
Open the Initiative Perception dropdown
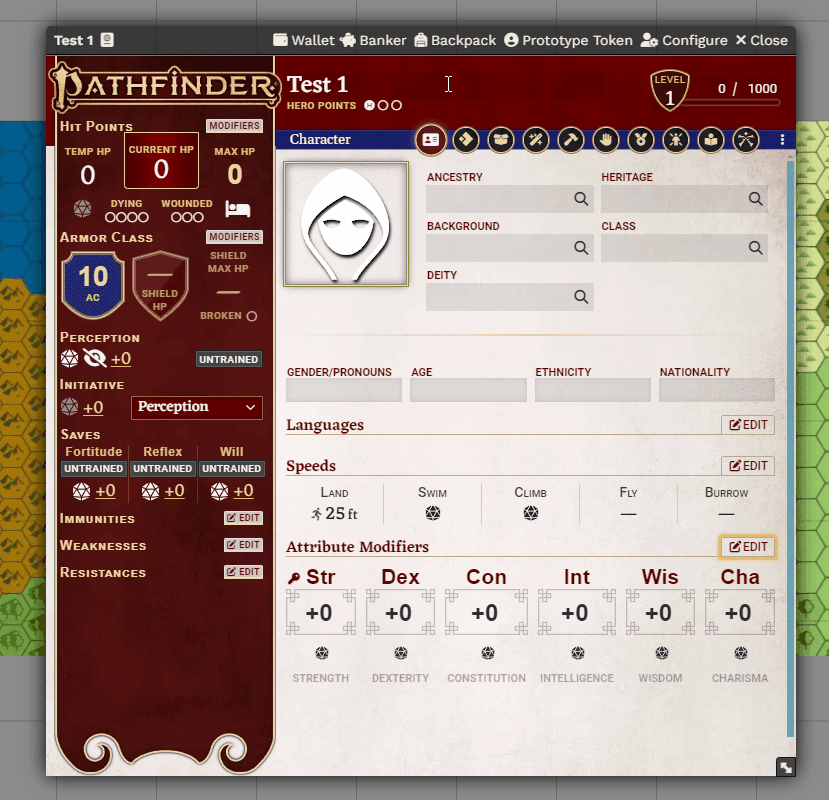tap(197, 407)
